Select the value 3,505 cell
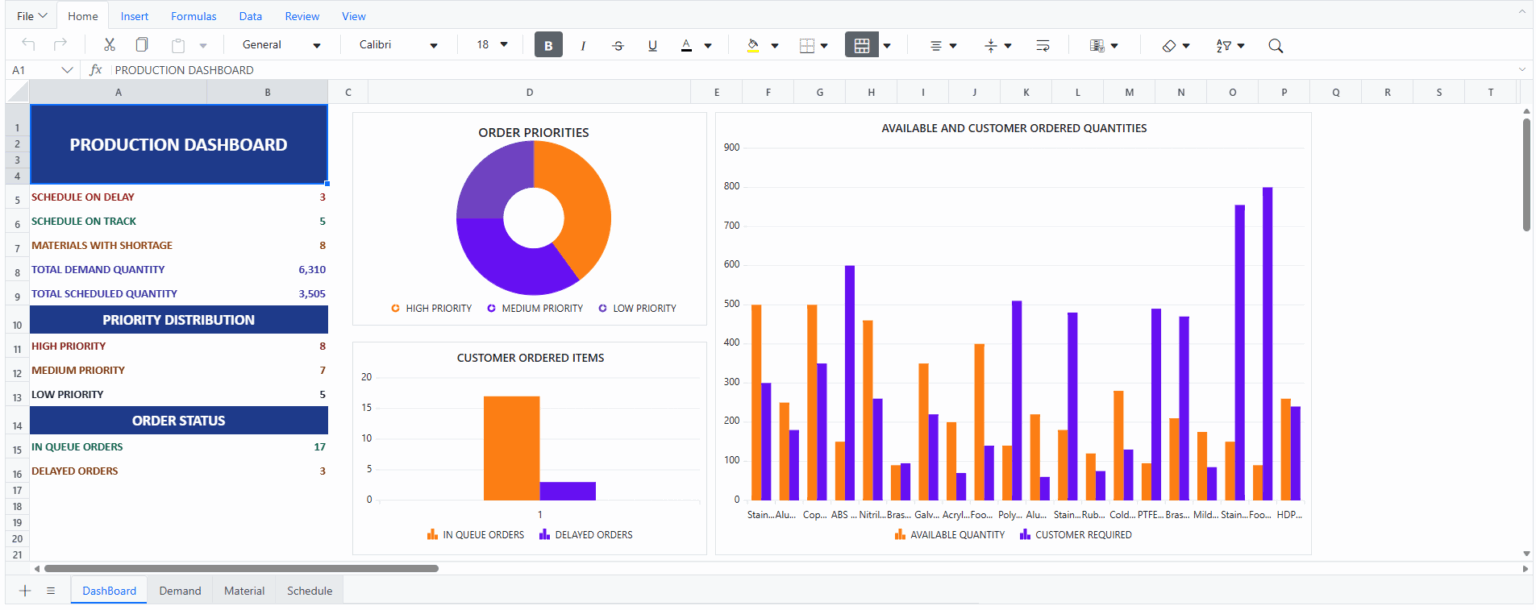Viewport: 1536px width, 610px height. coord(268,294)
